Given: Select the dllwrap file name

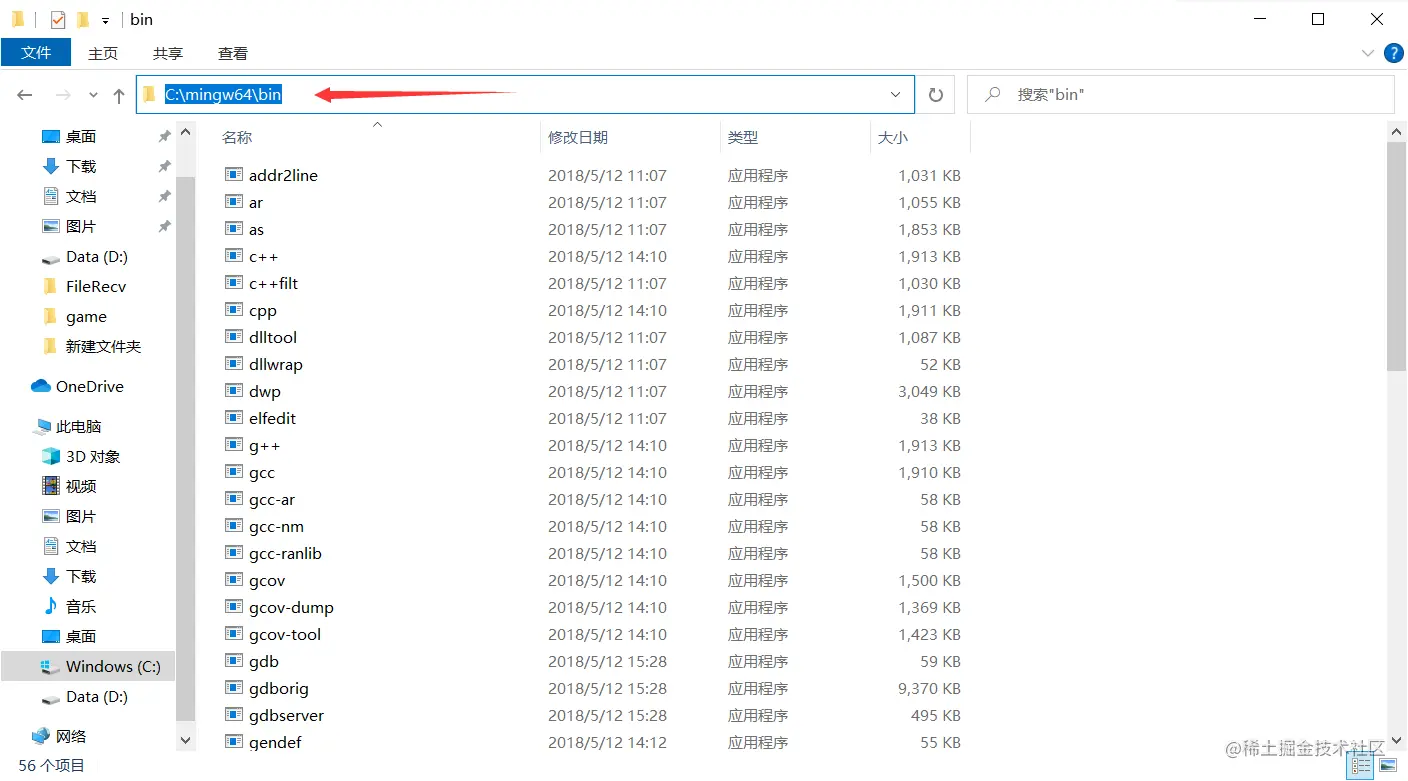Looking at the screenshot, I should point(276,364).
